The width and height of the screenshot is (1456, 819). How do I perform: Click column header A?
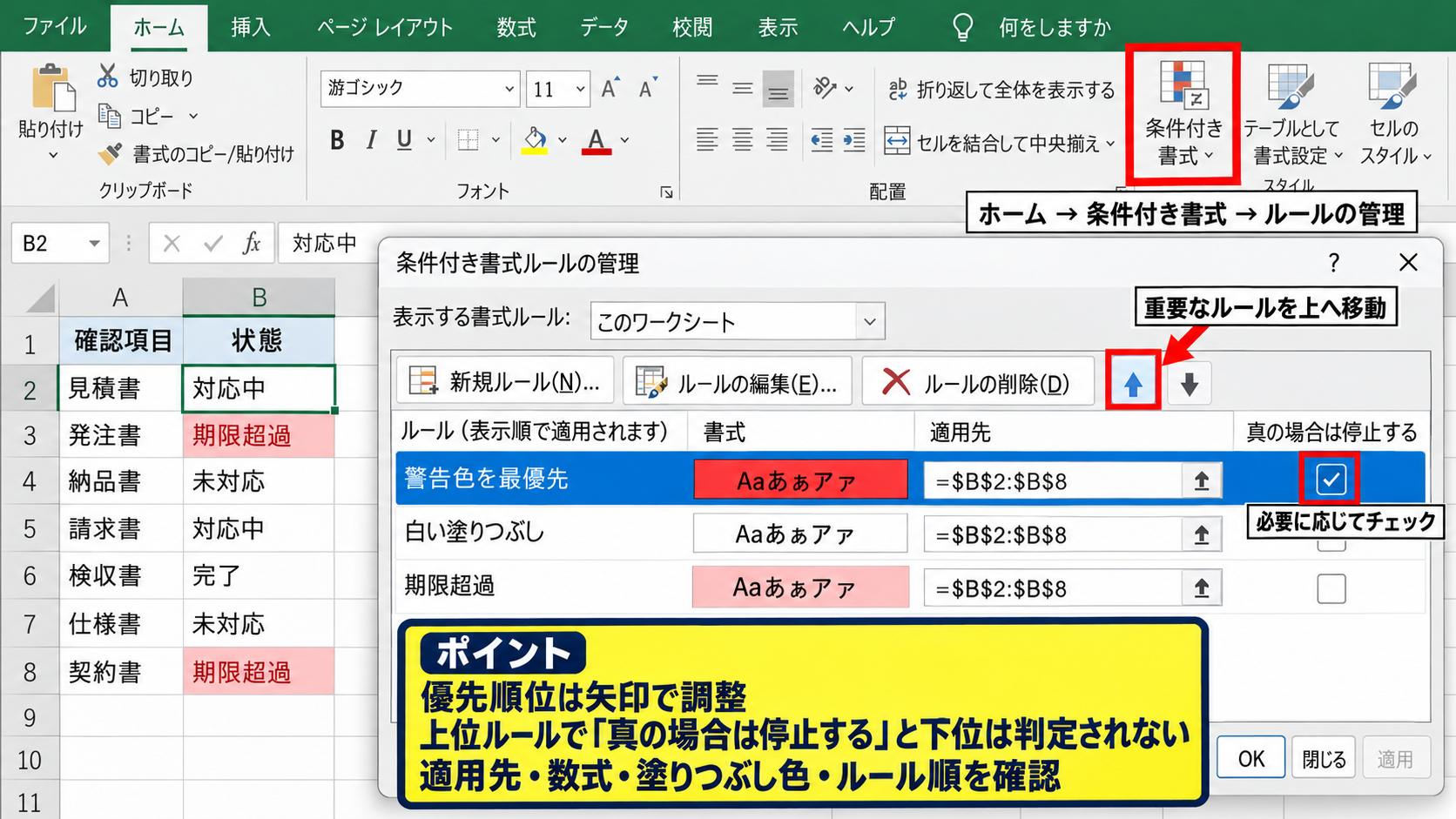(120, 298)
